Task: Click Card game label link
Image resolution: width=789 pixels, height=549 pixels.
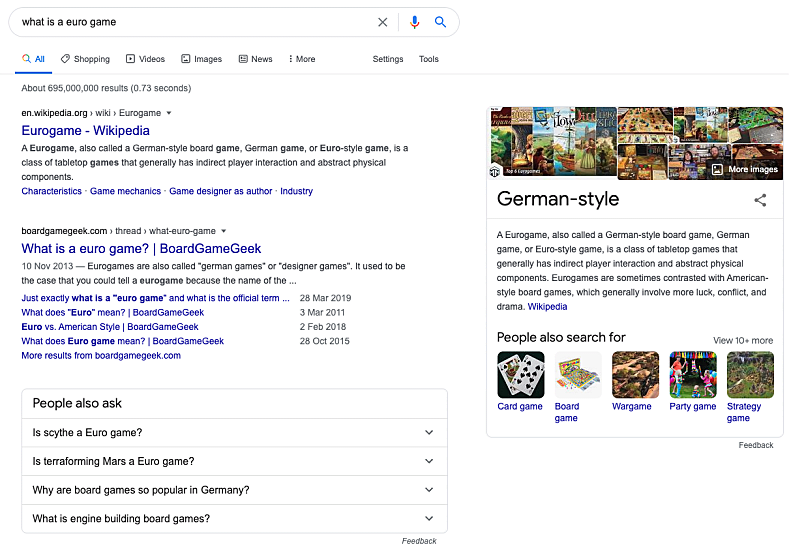Action: (520, 407)
